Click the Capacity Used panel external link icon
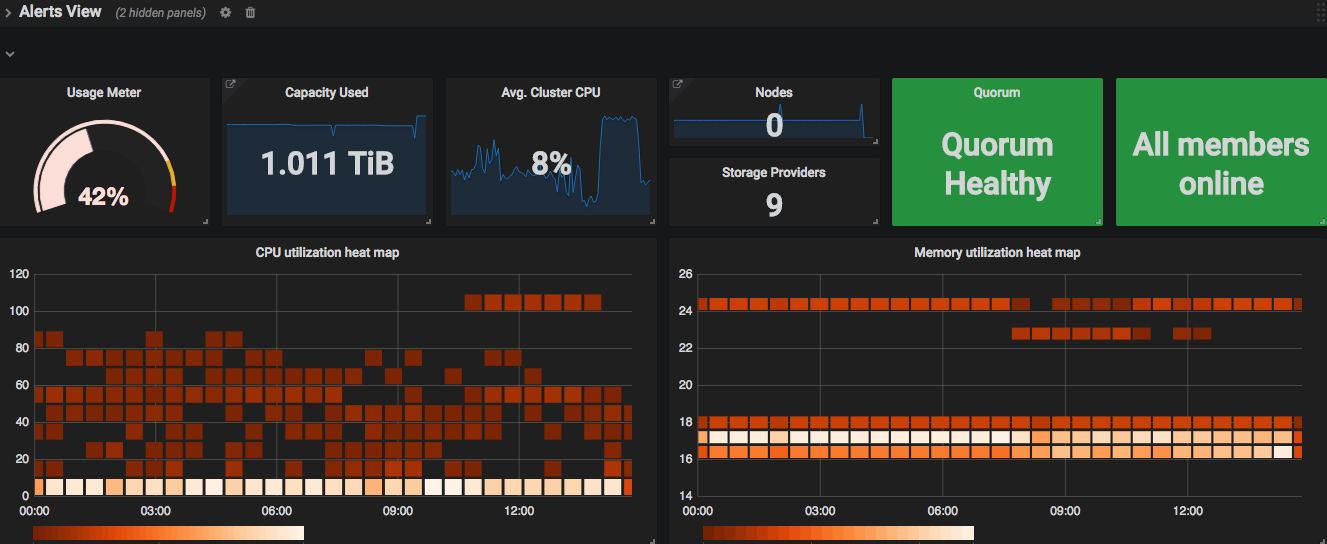This screenshot has width=1327, height=544. [x=231, y=85]
